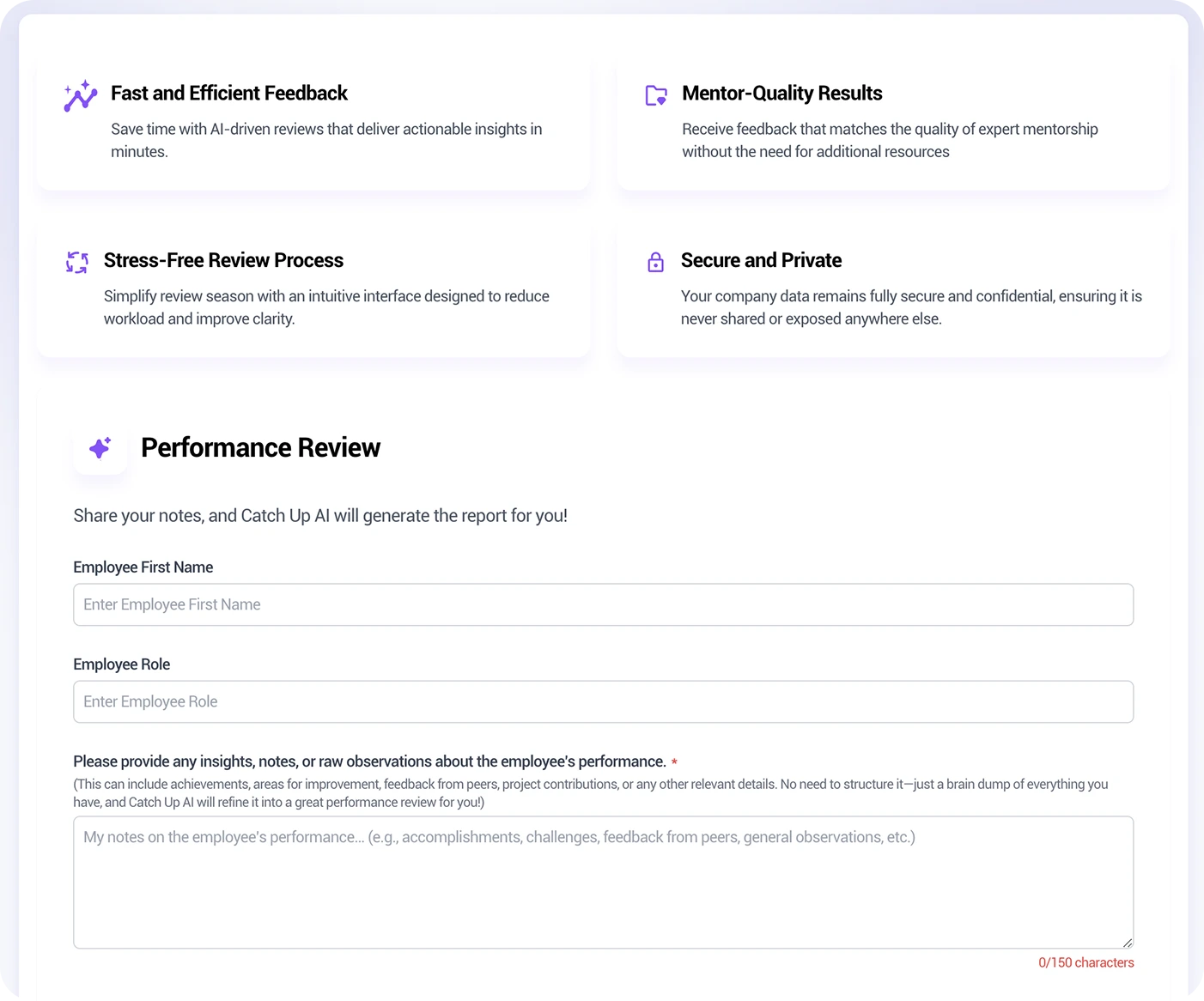The image size is (1204, 1001).
Task: Click the "Fast and Efficient Feedback" heading
Action: (229, 93)
